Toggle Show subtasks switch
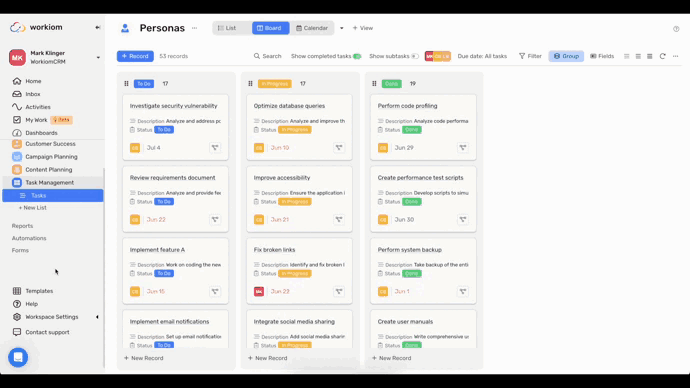 pos(415,56)
